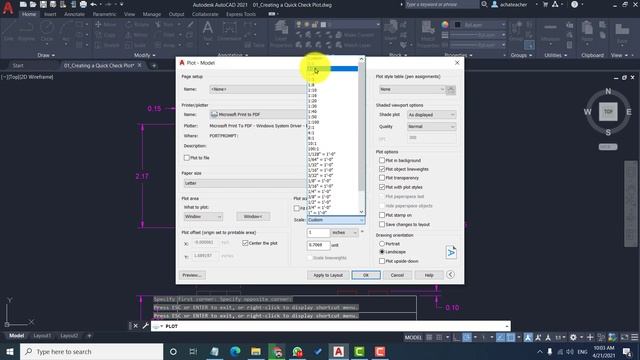640x360 pixels.
Task: Toggle grid display in status bar
Action: [429, 337]
